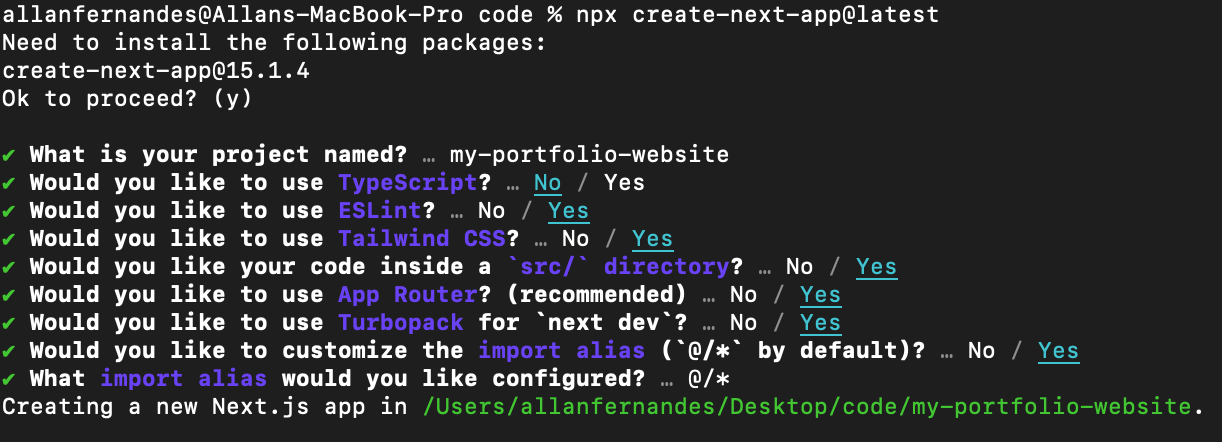Click the purple 'Tailwind CSS' keyword

pyautogui.click(x=422, y=239)
